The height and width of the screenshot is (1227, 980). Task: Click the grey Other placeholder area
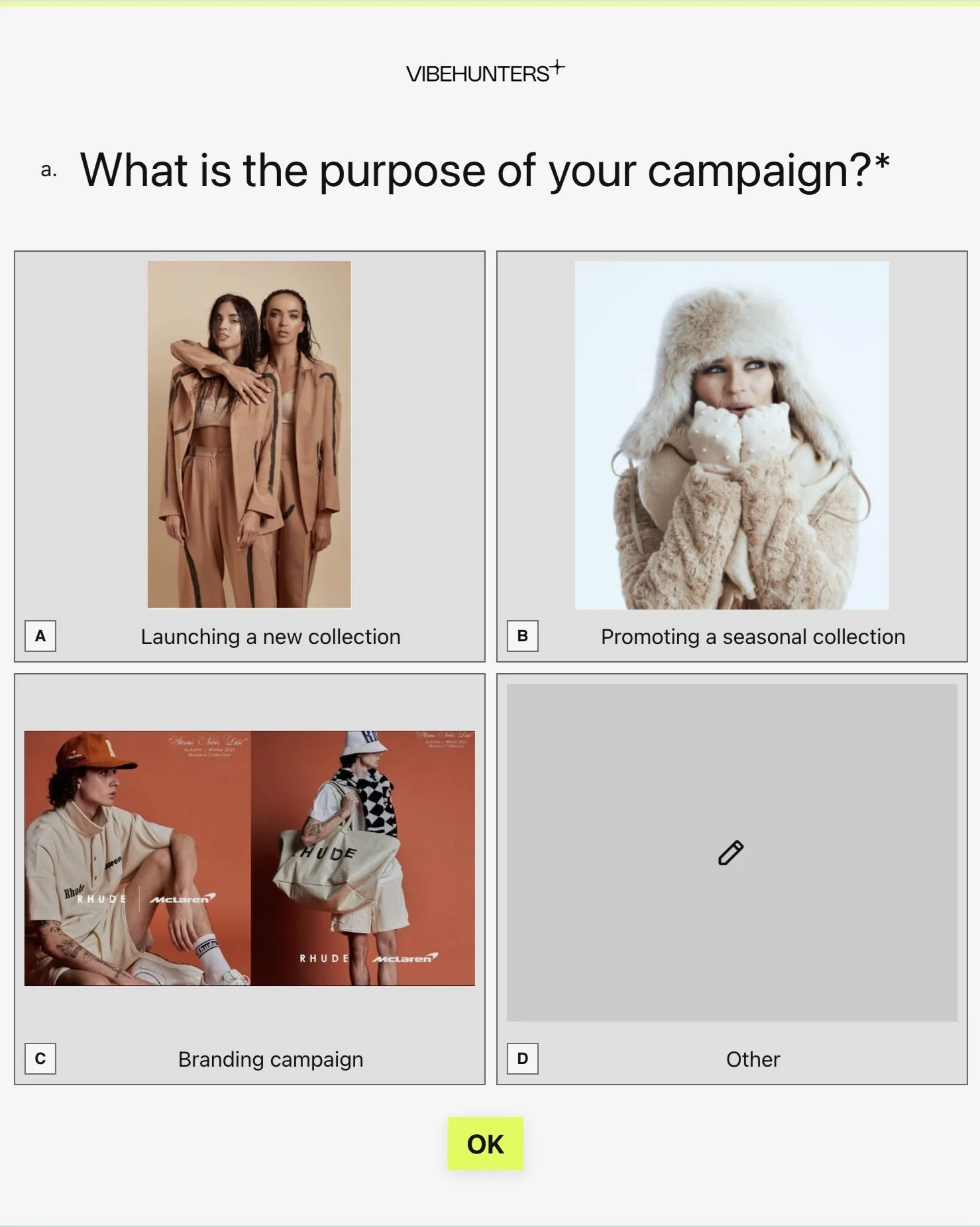coord(732,853)
